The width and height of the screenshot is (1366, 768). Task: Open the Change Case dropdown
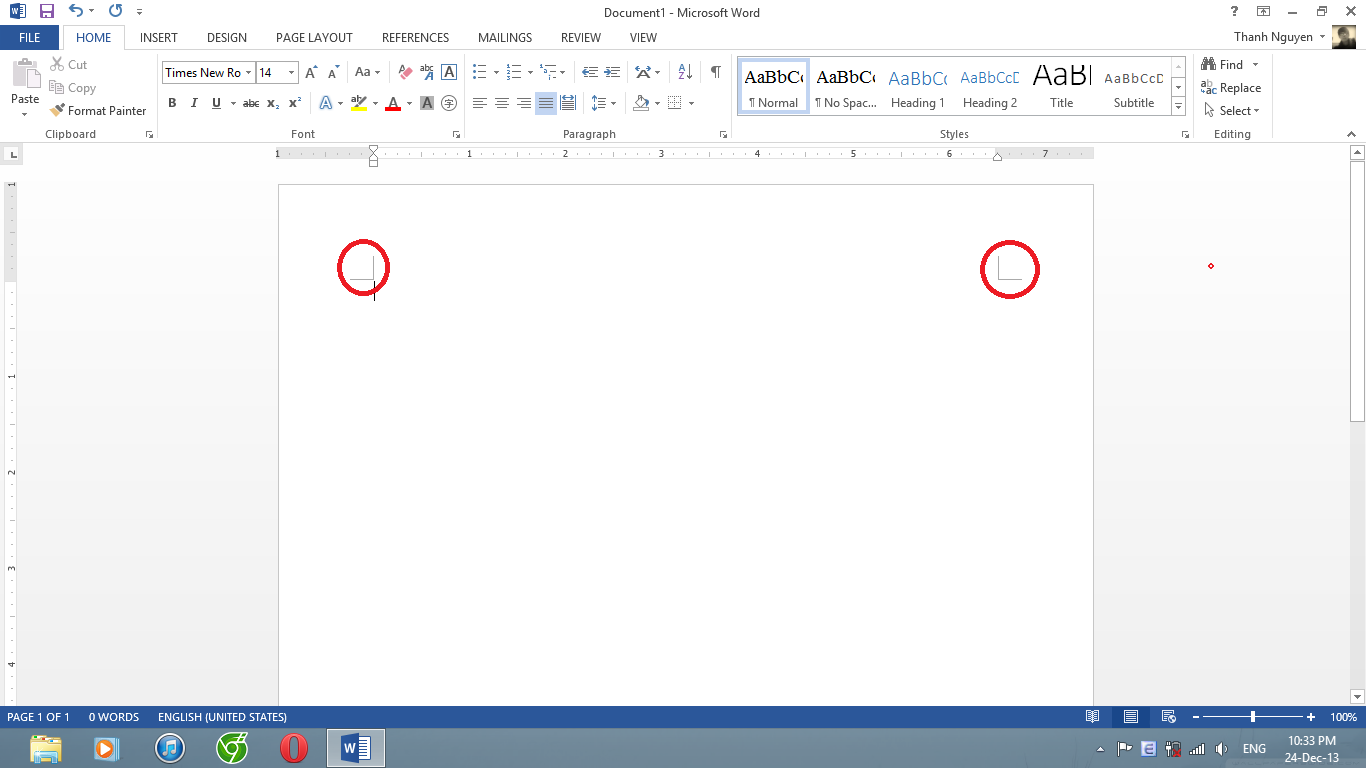click(x=368, y=72)
